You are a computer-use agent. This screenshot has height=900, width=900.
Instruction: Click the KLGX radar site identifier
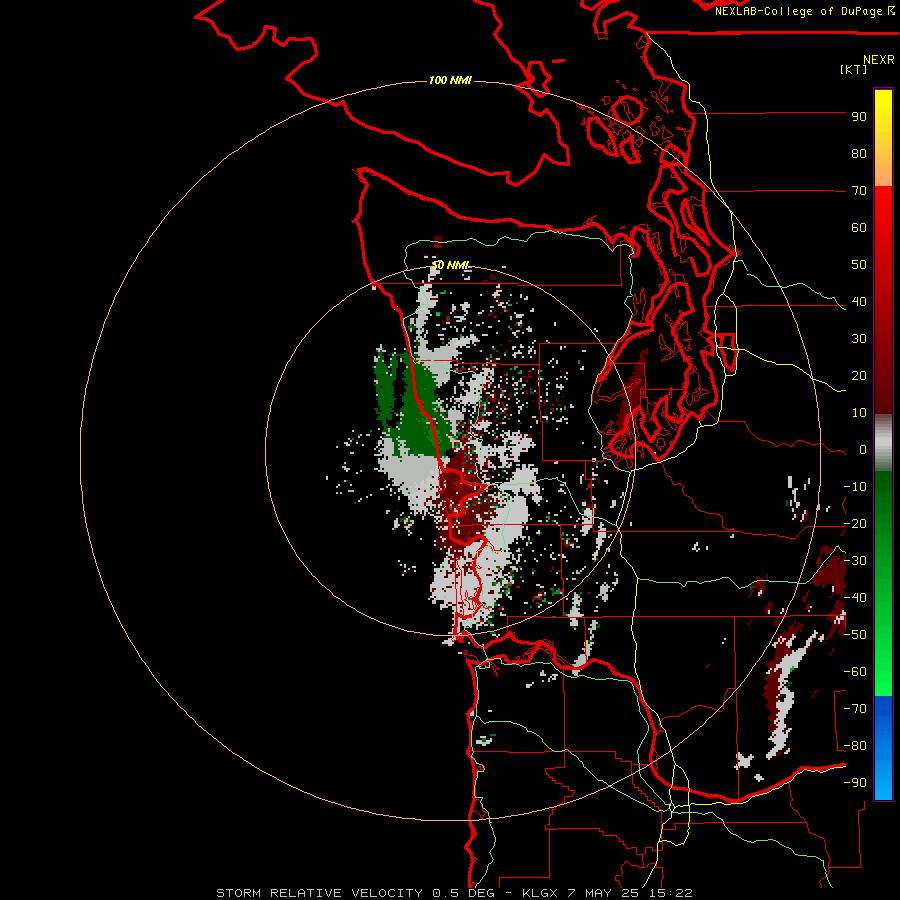click(540, 893)
